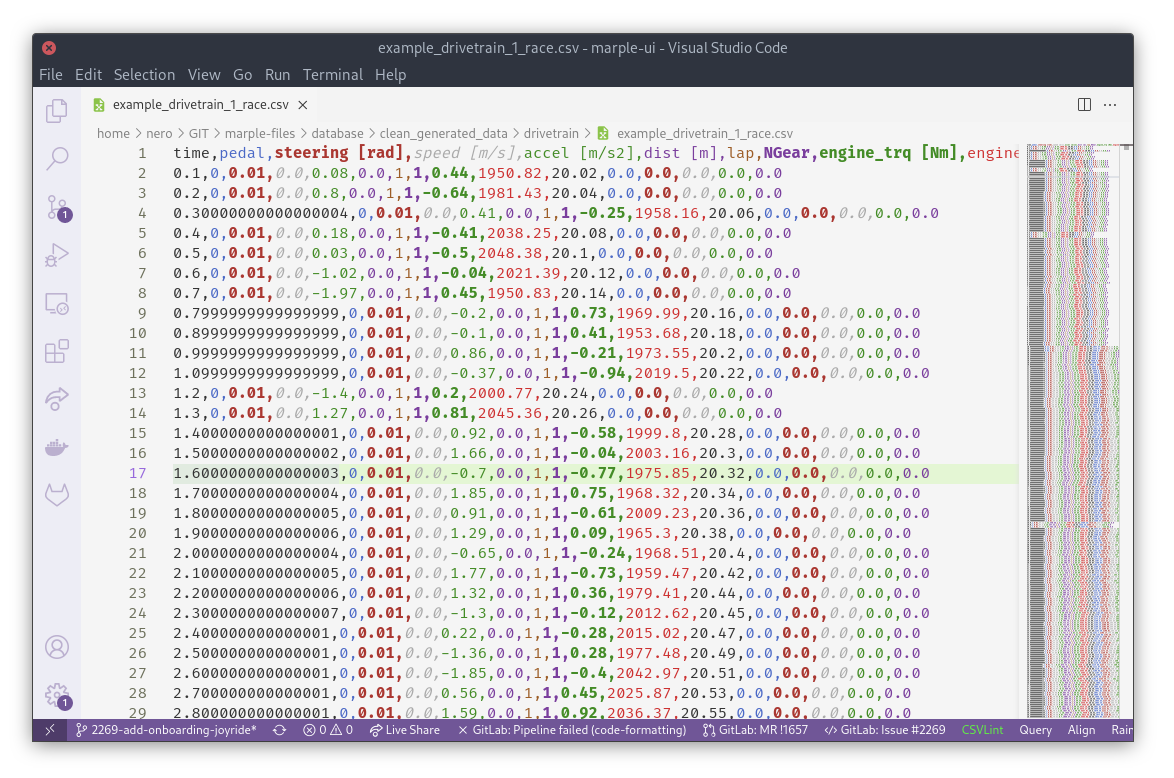Click the 'clean_generated_data' breadcrumb segment

(443, 133)
